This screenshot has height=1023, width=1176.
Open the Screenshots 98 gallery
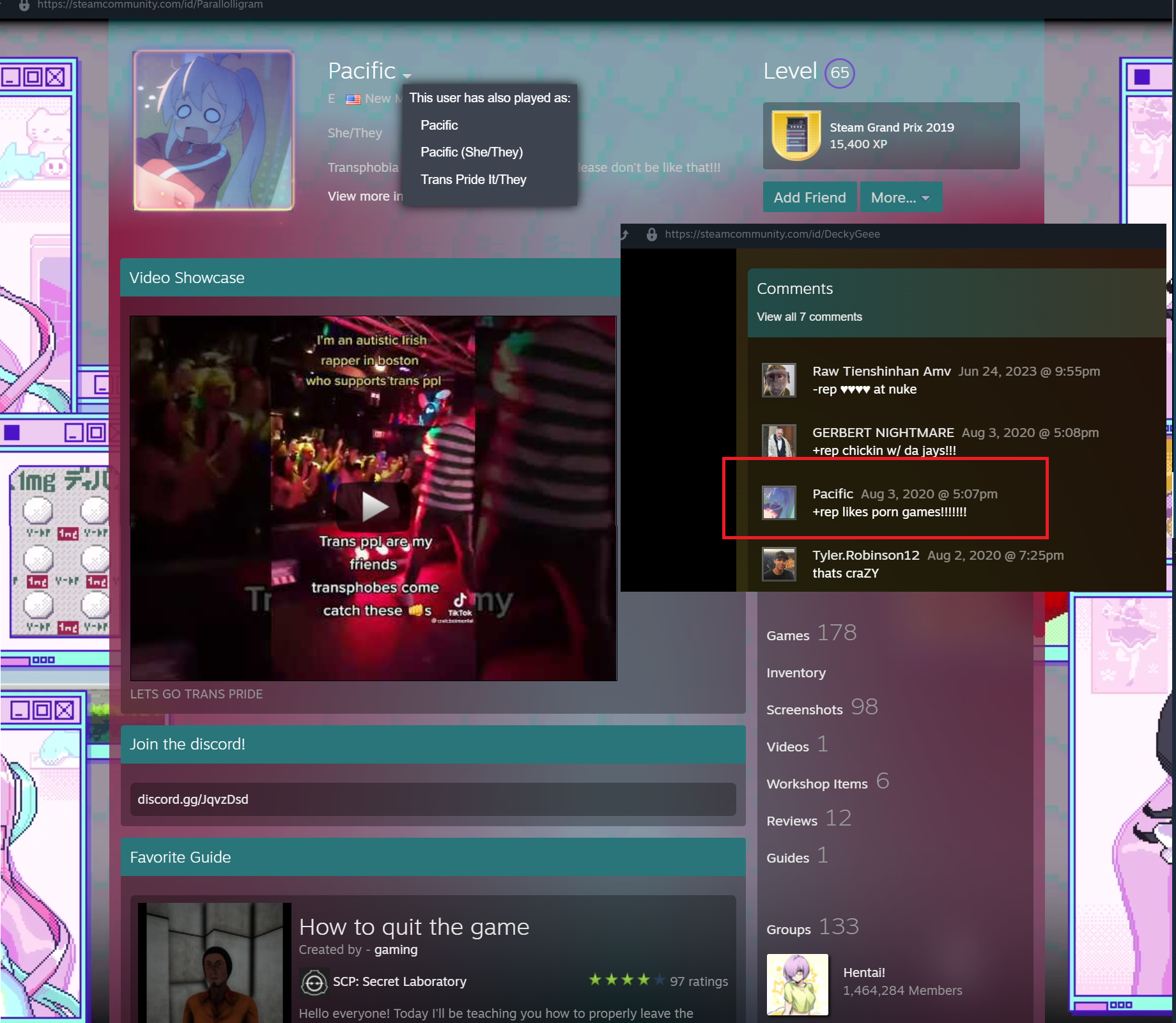click(822, 707)
